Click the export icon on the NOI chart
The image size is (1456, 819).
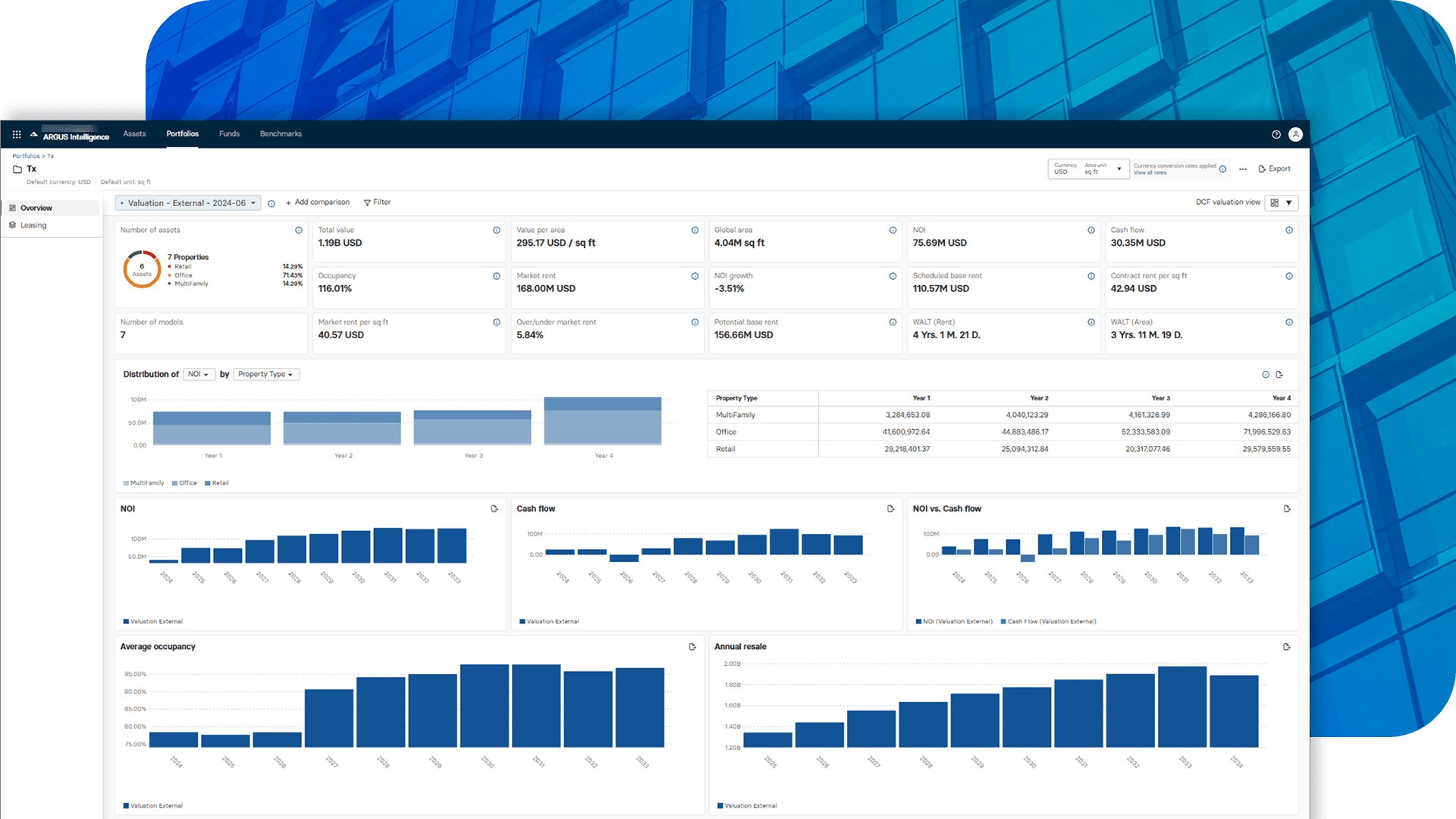(x=494, y=509)
